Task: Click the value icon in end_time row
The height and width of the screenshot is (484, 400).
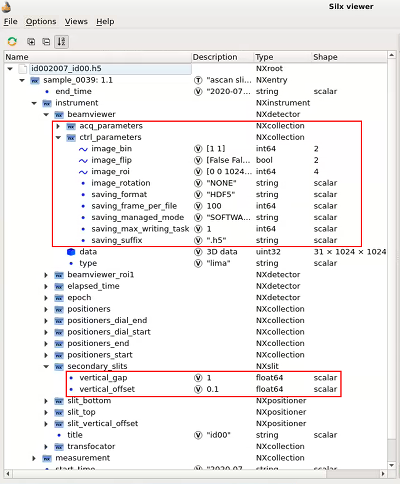Action: pos(198,92)
